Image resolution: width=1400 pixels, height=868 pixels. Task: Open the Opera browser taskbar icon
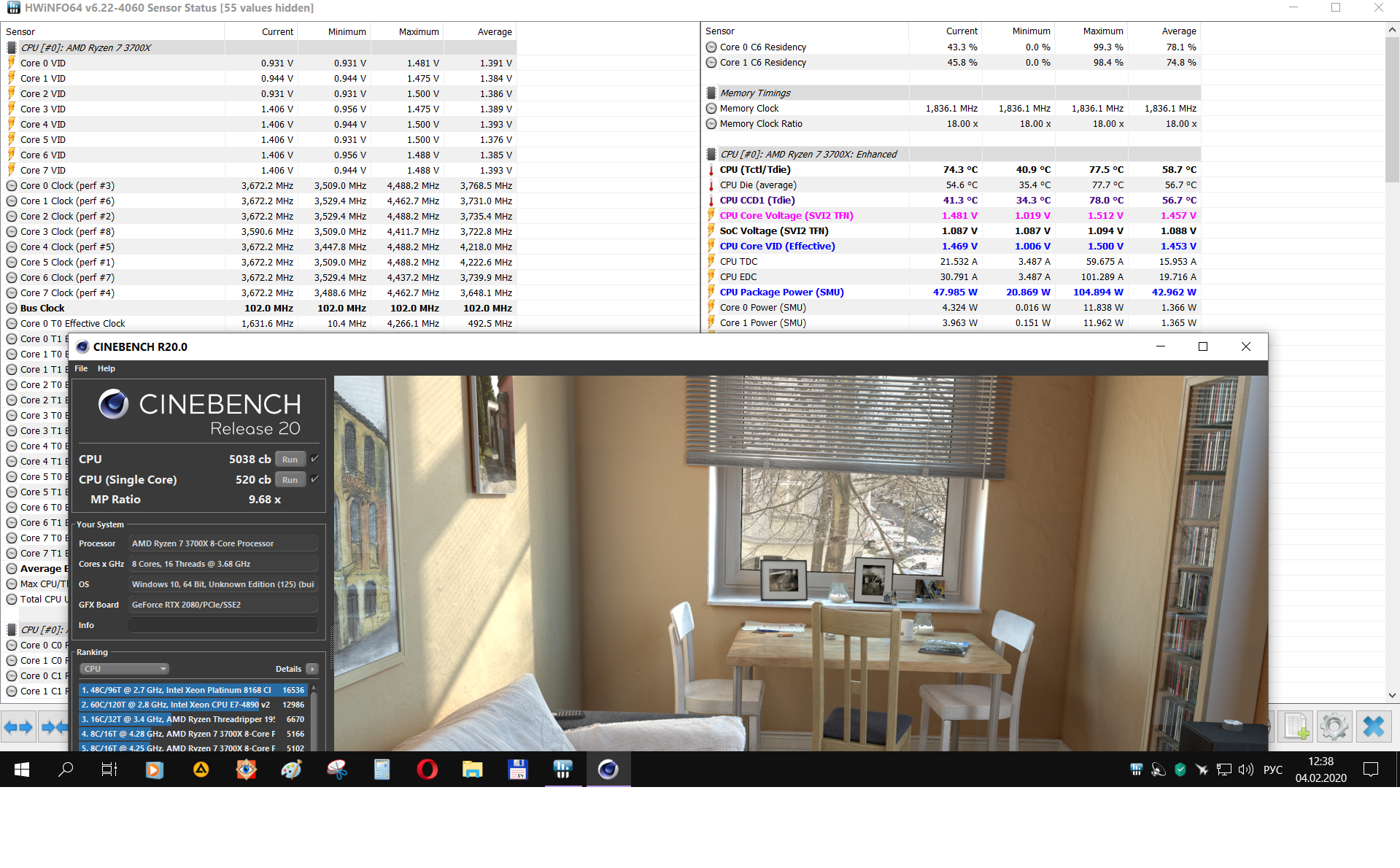tap(428, 770)
